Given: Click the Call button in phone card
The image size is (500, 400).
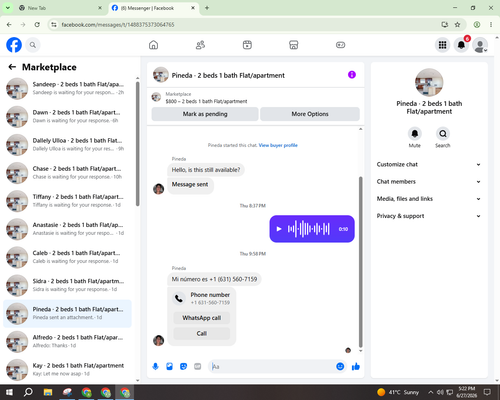Looking at the screenshot, I should 202,333.
